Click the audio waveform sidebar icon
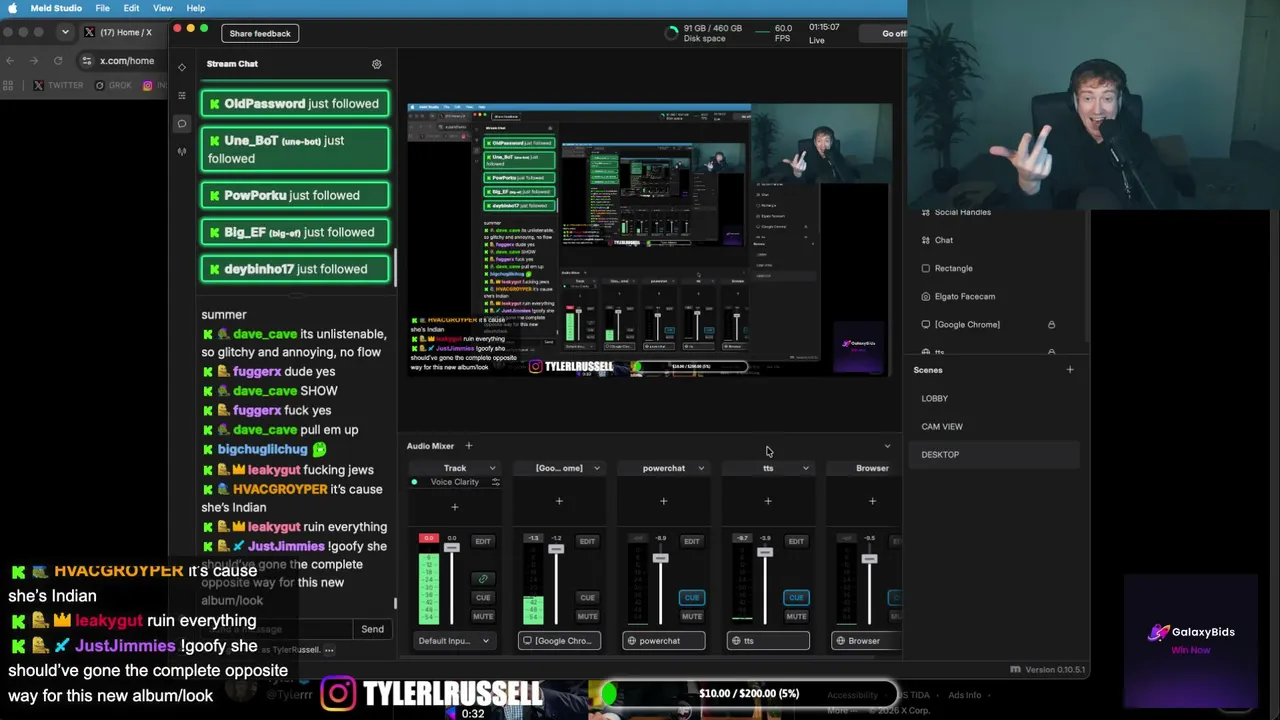Image resolution: width=1280 pixels, height=720 pixels. click(182, 152)
